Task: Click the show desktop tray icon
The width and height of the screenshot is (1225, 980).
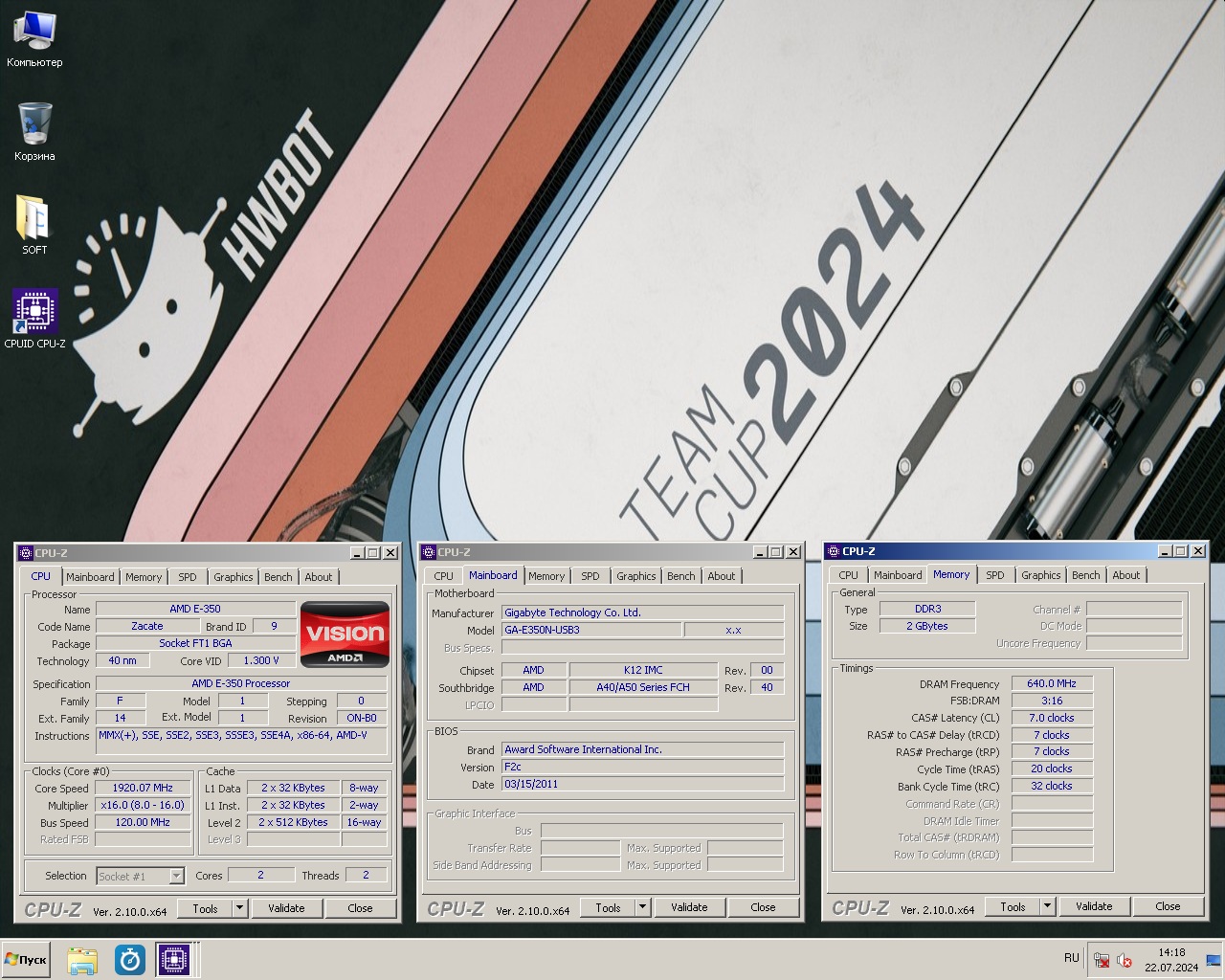Action: (1214, 959)
